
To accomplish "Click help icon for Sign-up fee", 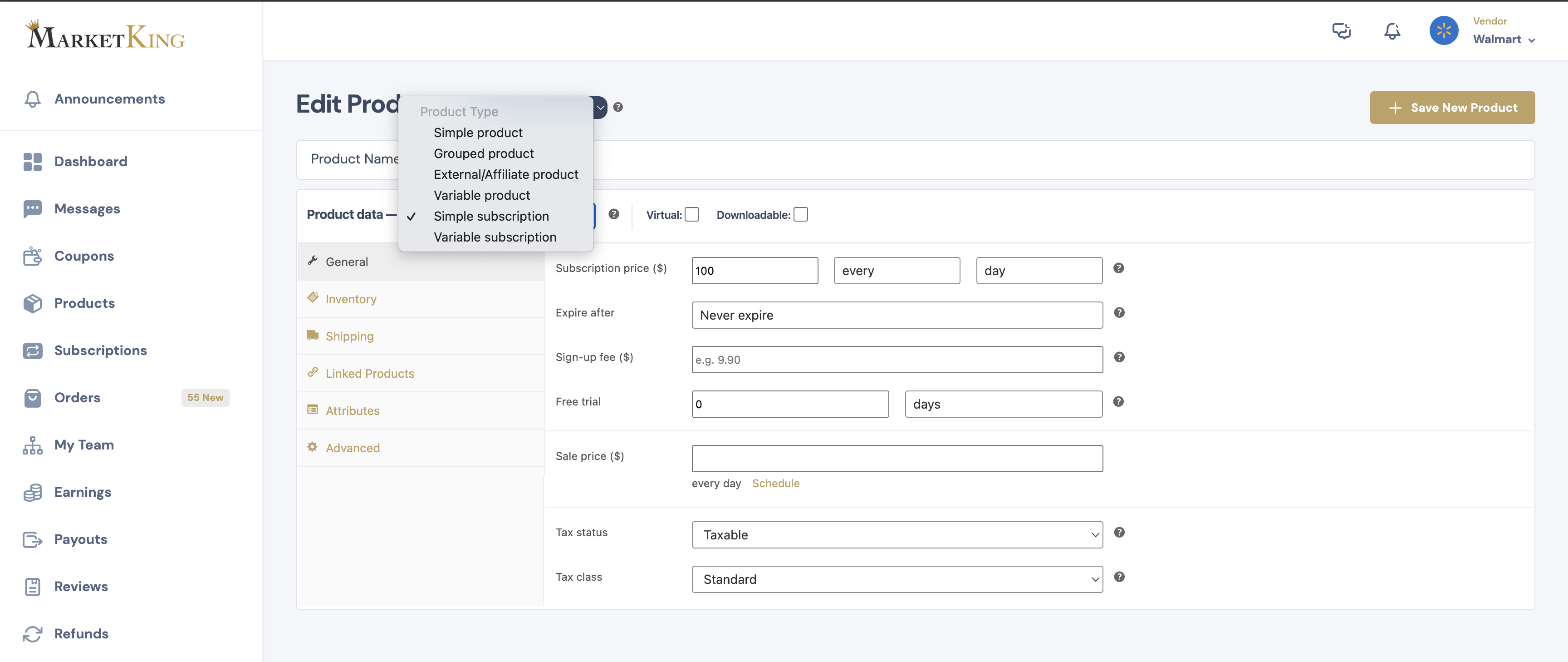I will pos(1119,357).
